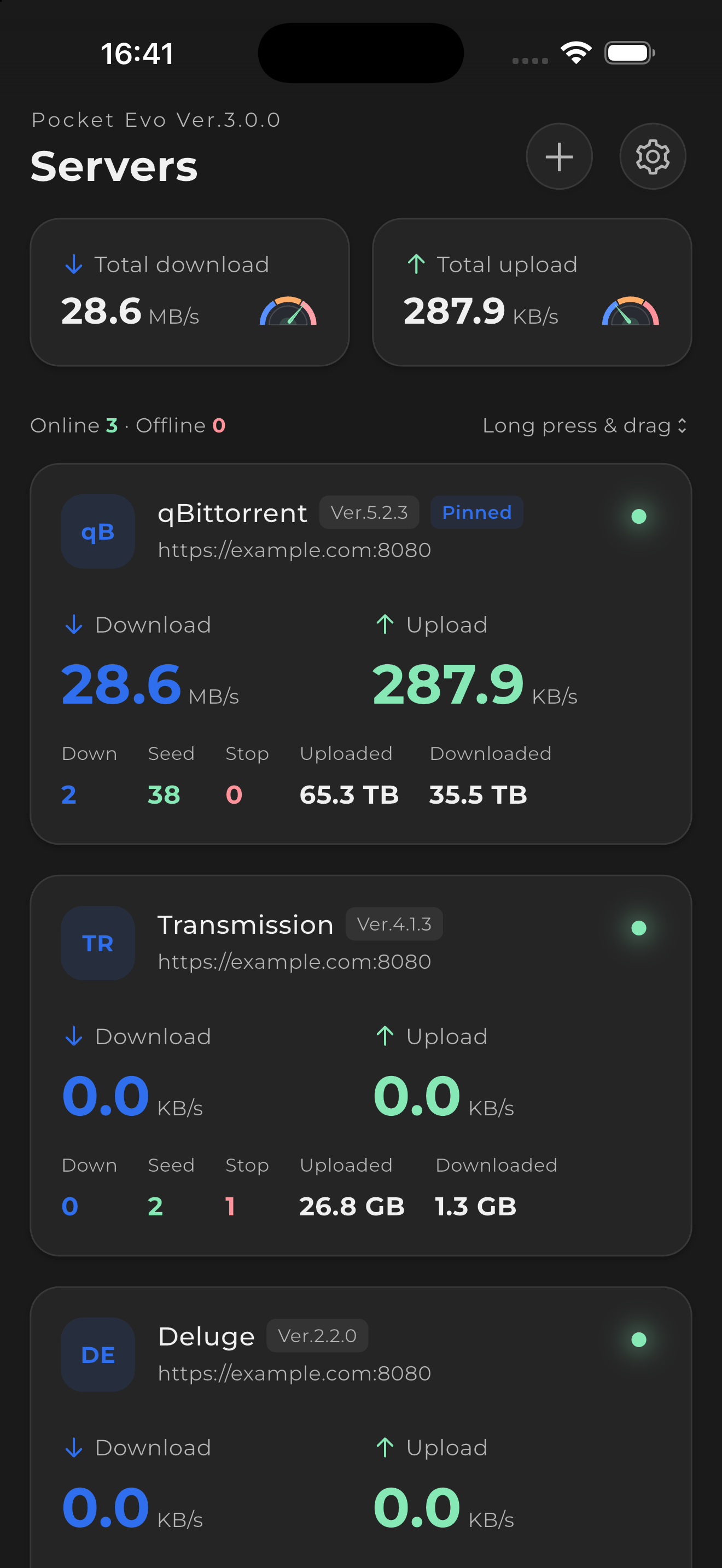Image resolution: width=722 pixels, height=1568 pixels.
Task: Open the Total download summary card
Action: (190, 292)
